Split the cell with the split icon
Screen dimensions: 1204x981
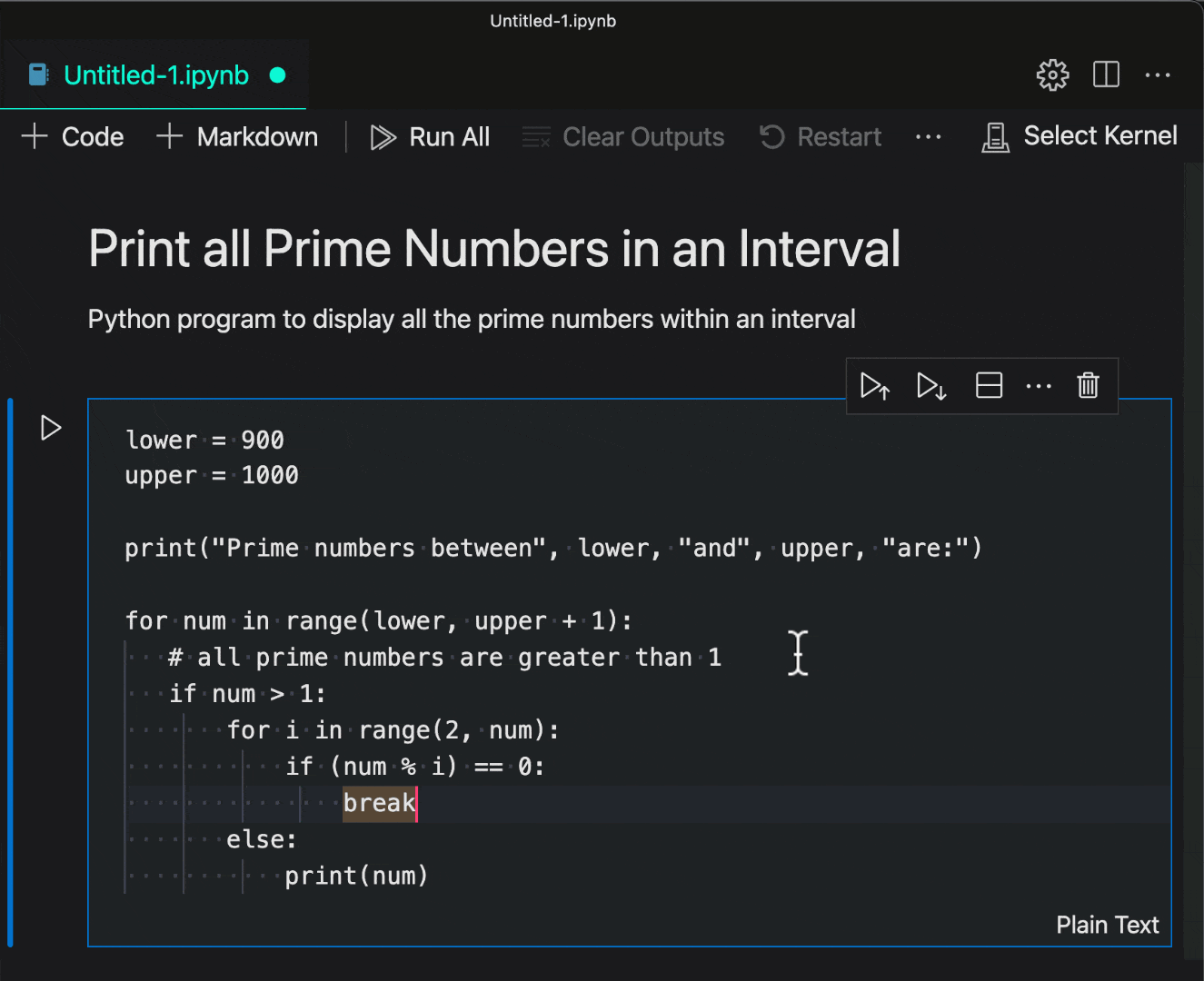pos(989,386)
